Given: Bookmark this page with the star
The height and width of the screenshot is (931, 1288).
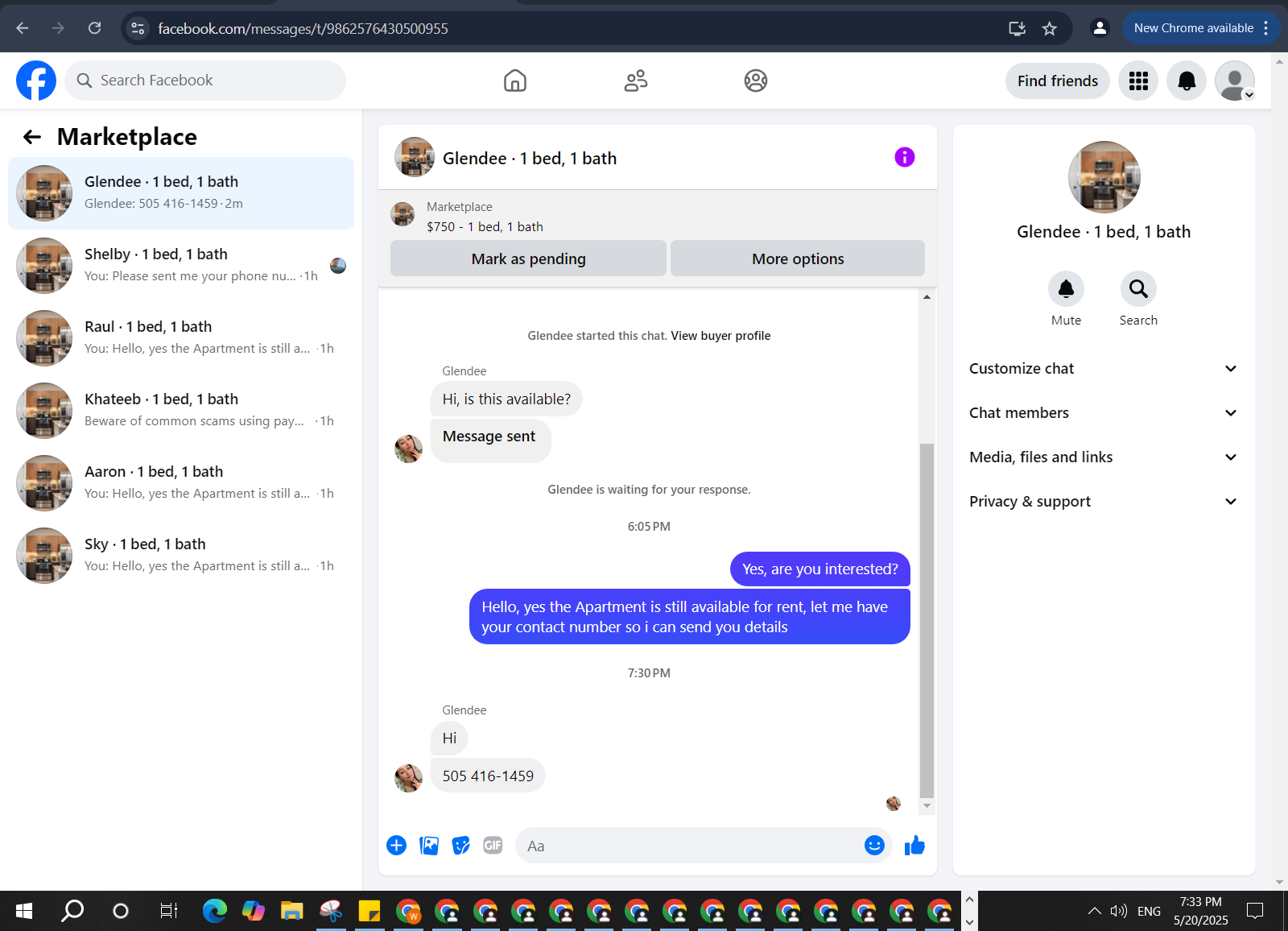Looking at the screenshot, I should [x=1050, y=28].
